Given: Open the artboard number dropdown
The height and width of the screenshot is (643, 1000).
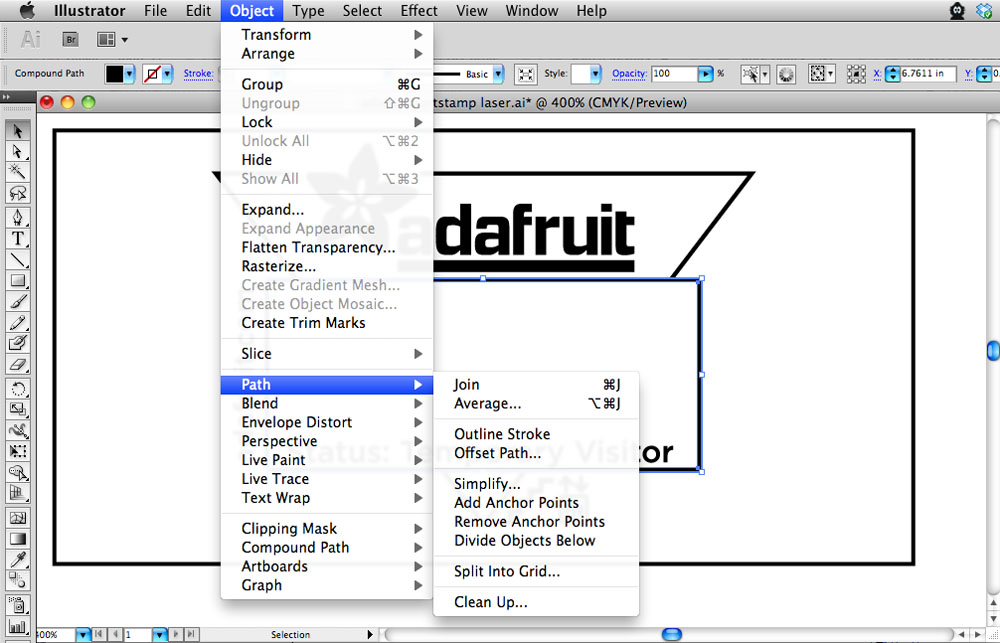Looking at the screenshot, I should [x=159, y=635].
